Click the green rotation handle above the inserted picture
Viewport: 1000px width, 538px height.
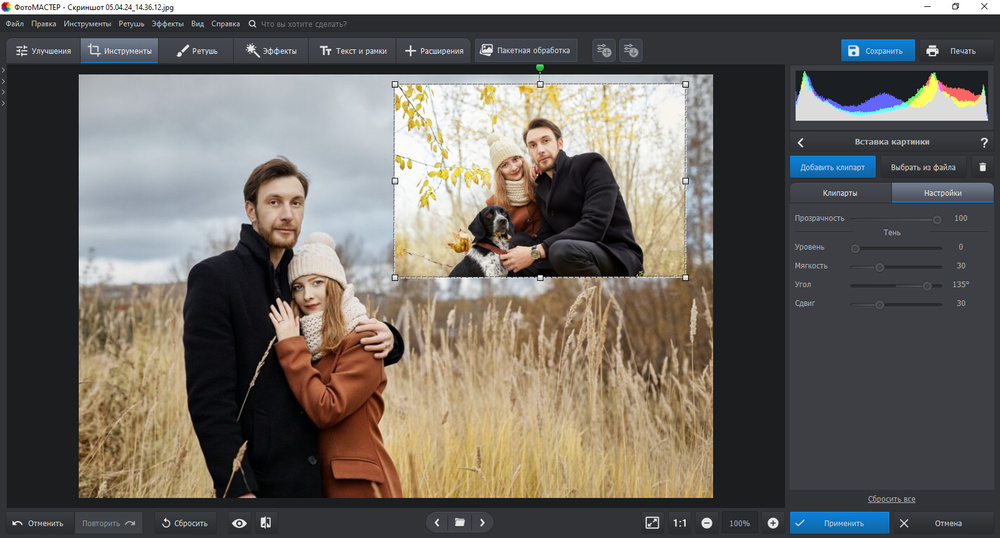click(x=540, y=68)
